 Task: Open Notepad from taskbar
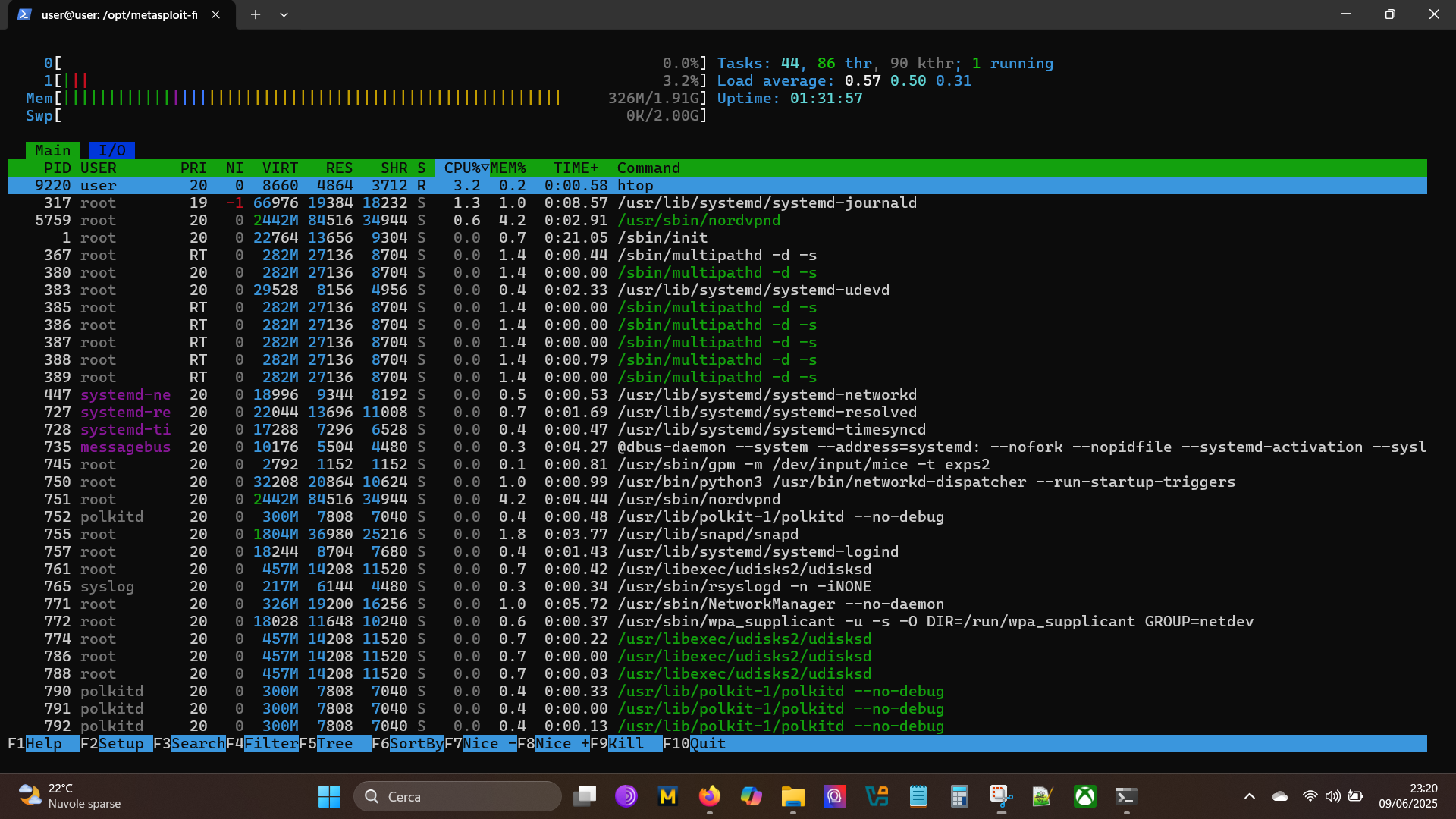[918, 796]
